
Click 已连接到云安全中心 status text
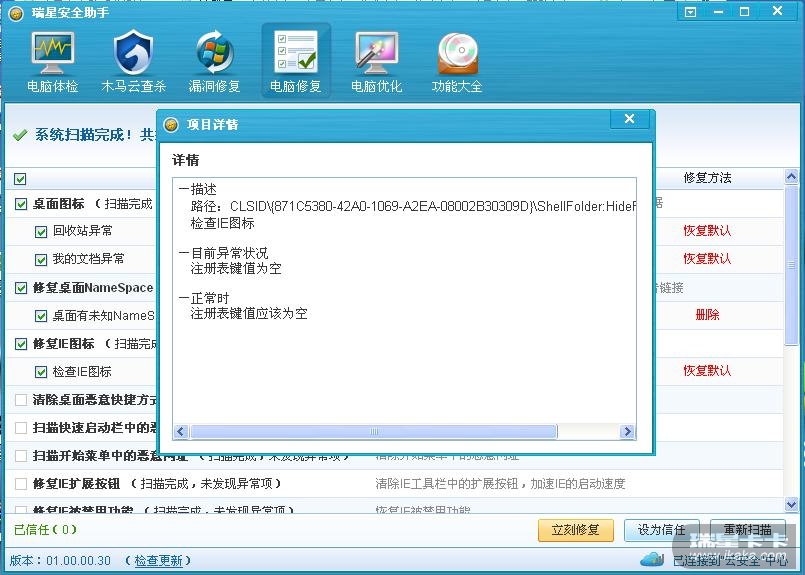point(730,561)
